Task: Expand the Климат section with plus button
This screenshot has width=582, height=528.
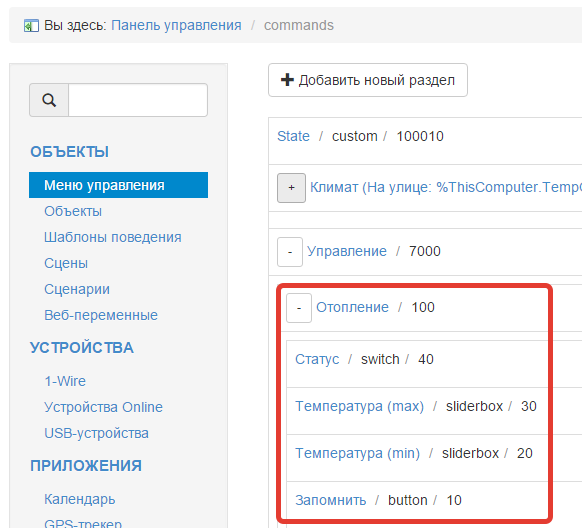Action: click(291, 188)
